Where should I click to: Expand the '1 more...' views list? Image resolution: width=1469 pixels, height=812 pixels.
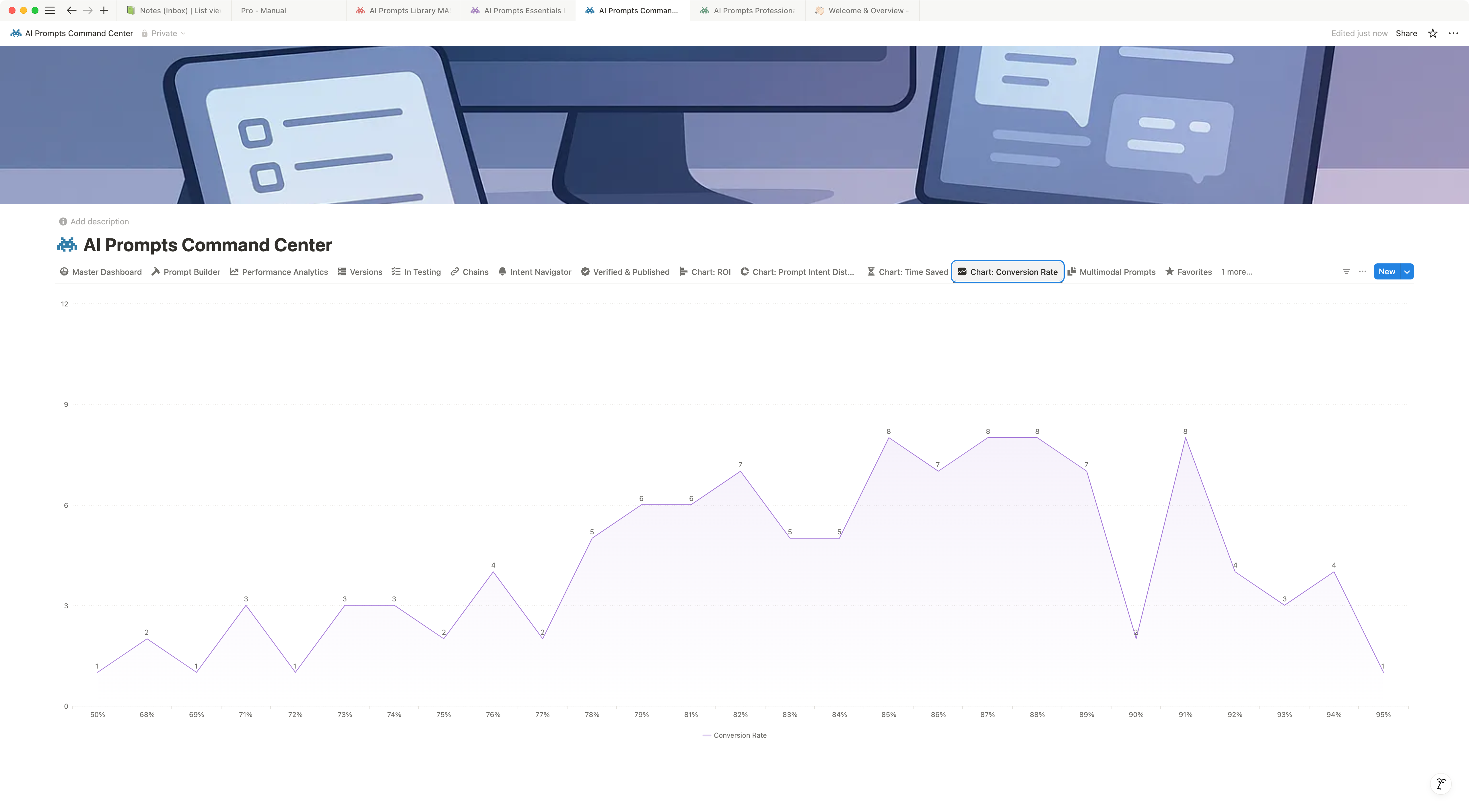1236,272
